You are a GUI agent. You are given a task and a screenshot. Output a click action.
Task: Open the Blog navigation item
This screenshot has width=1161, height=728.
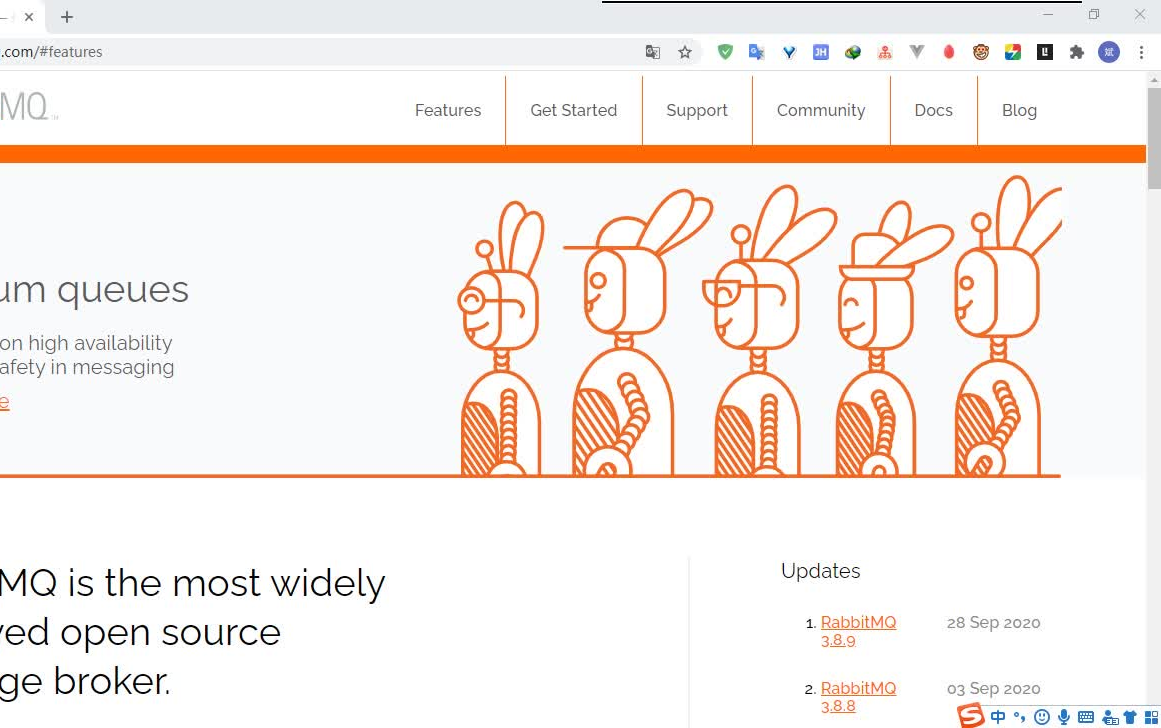pos(1020,110)
